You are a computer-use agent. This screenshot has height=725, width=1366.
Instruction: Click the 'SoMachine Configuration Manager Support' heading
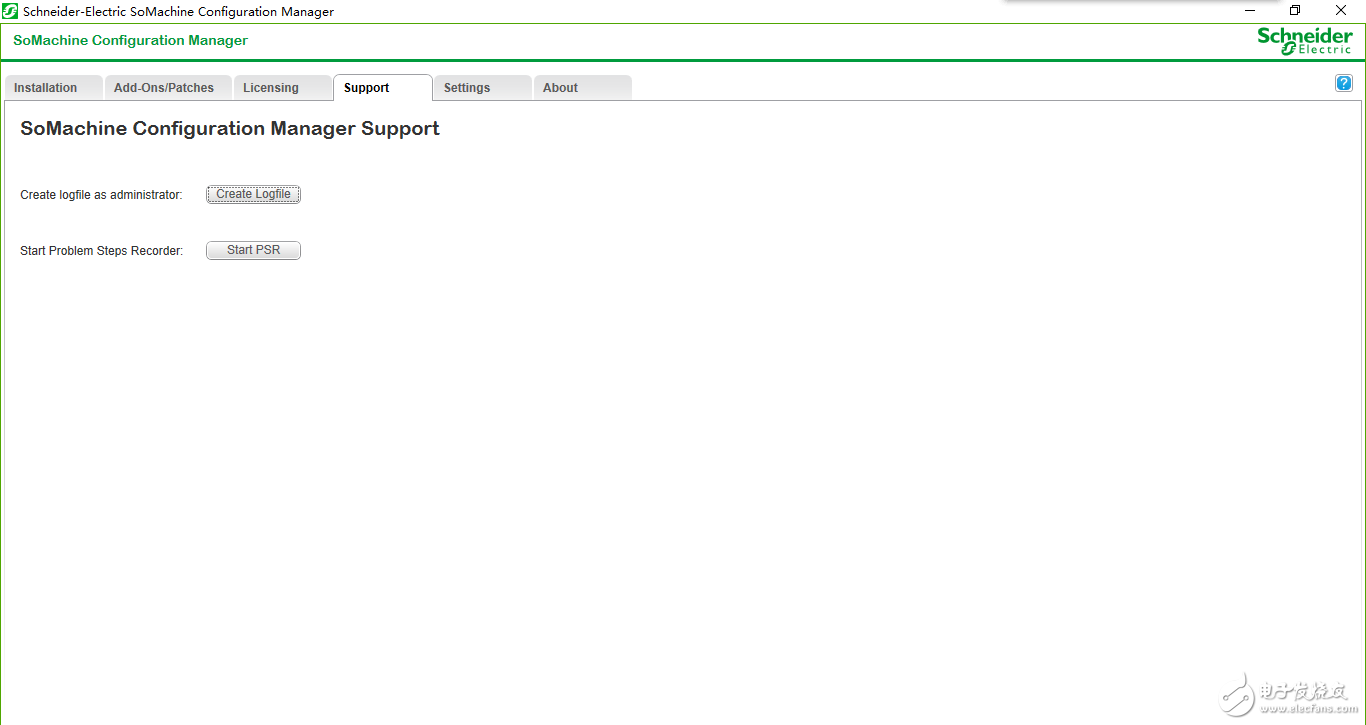[x=230, y=129]
